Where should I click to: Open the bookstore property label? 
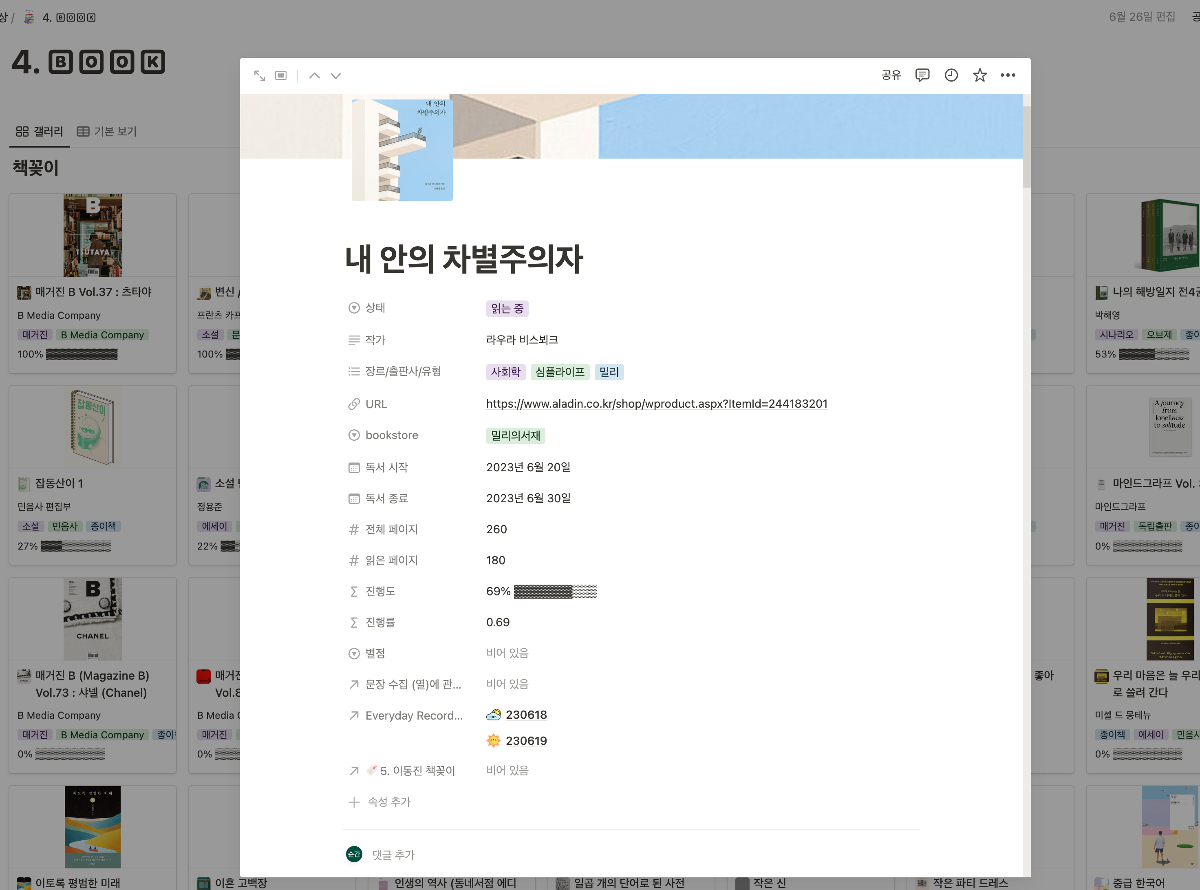click(391, 435)
